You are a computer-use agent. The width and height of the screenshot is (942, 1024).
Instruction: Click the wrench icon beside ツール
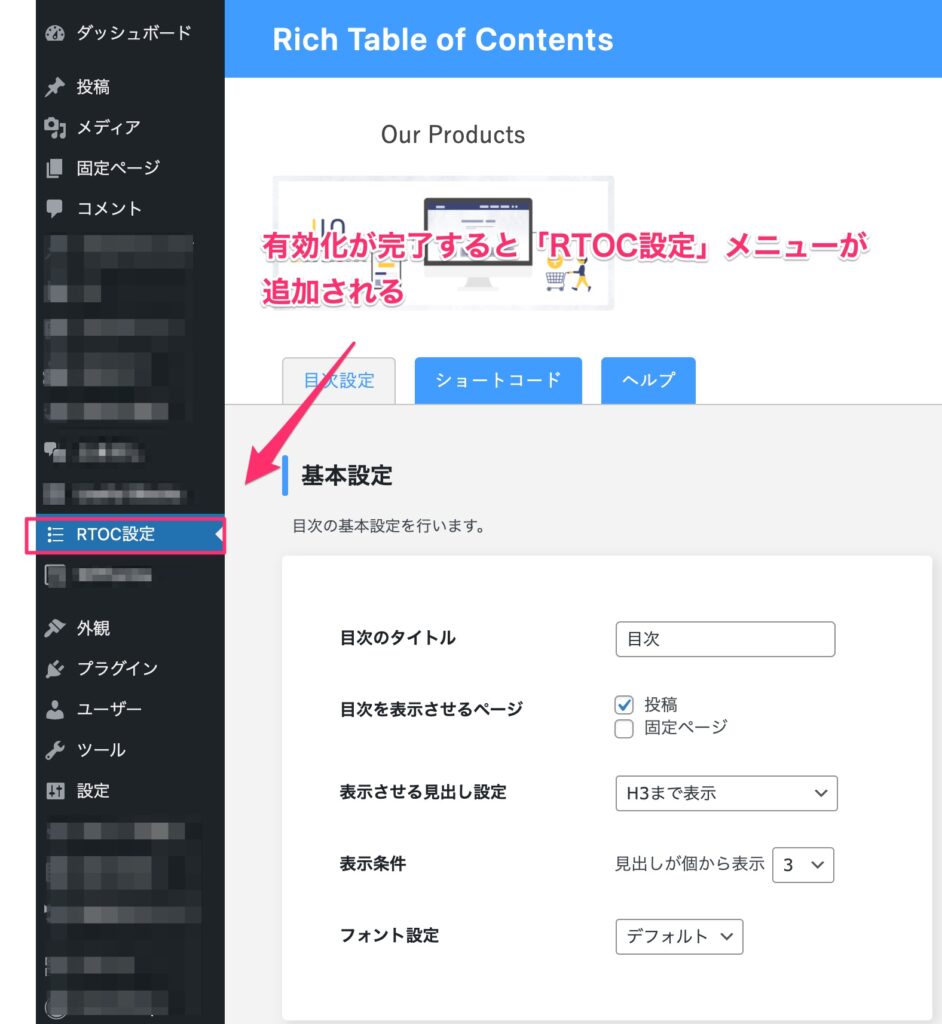click(55, 750)
